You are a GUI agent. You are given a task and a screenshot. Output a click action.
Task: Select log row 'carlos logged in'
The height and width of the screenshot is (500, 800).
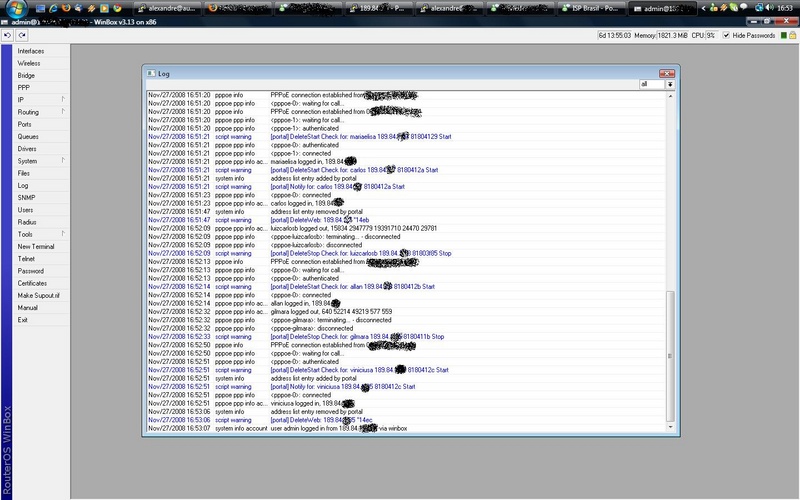pyautogui.click(x=406, y=203)
